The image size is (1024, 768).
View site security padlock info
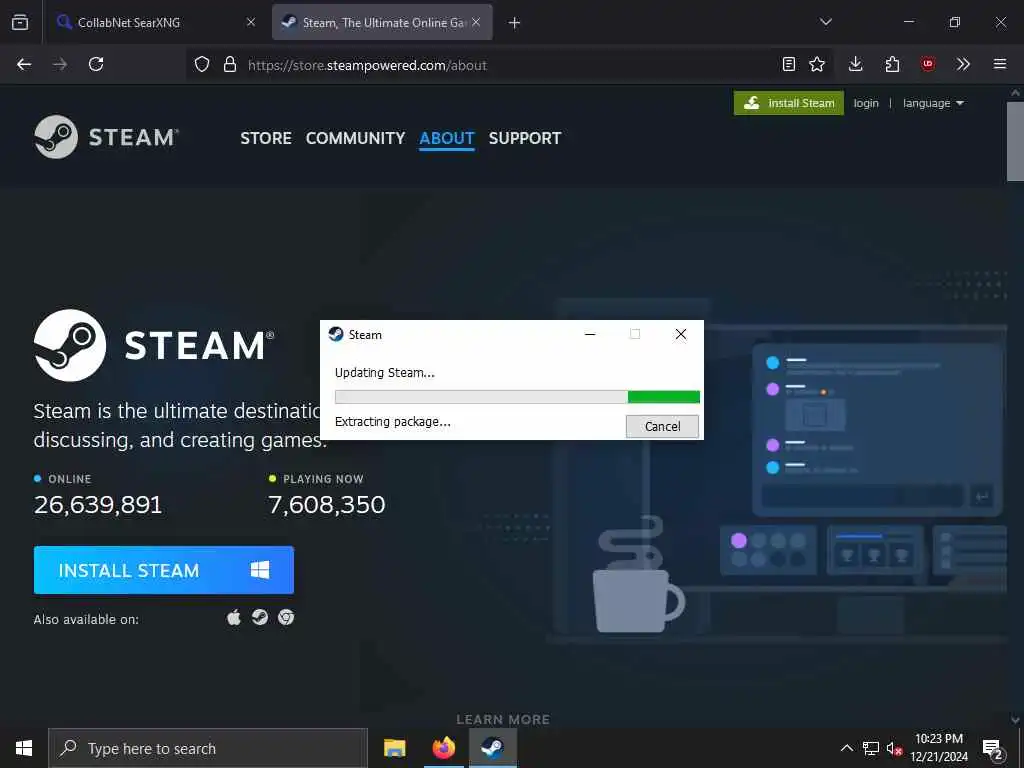pos(229,64)
